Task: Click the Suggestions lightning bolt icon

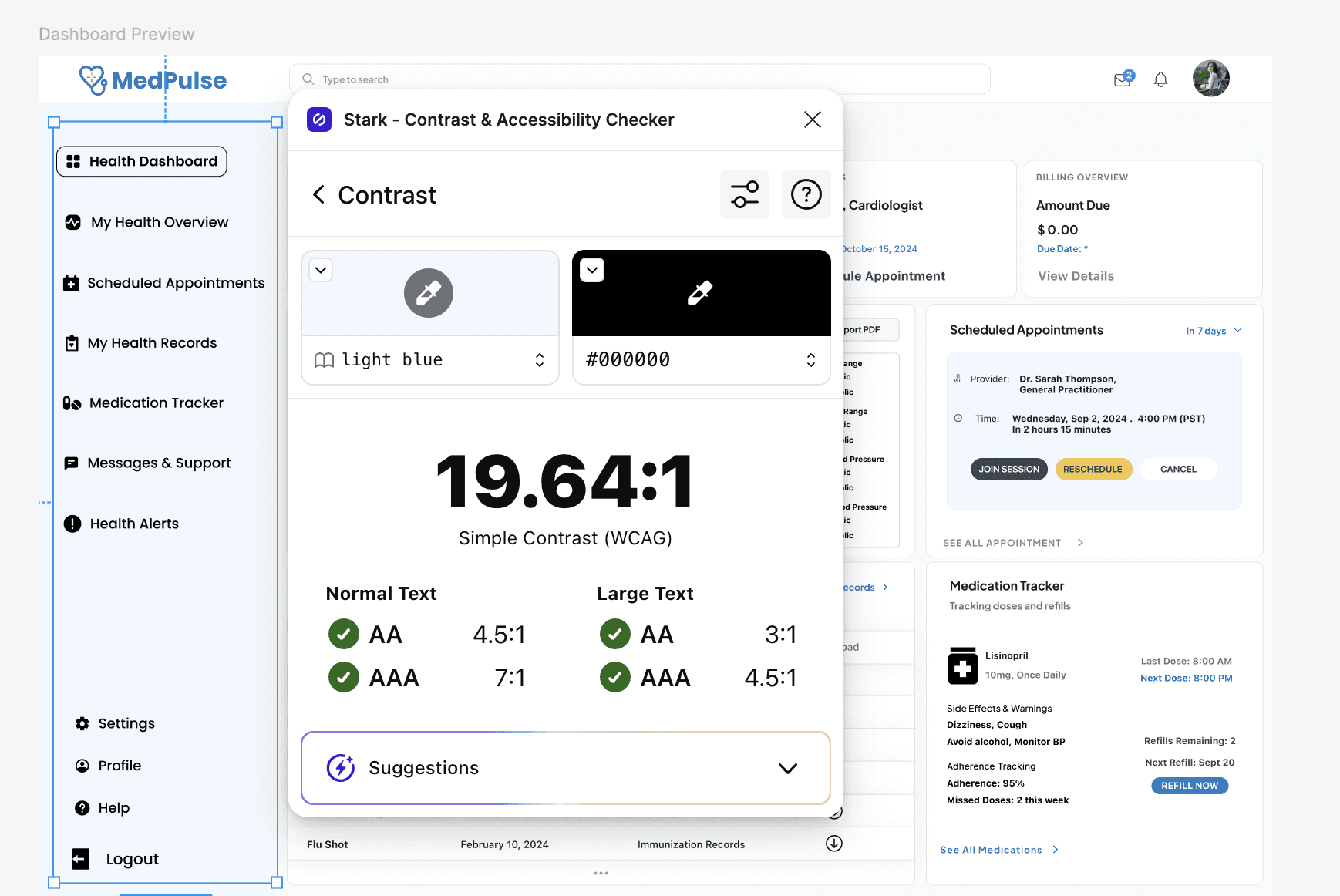Action: 341,768
